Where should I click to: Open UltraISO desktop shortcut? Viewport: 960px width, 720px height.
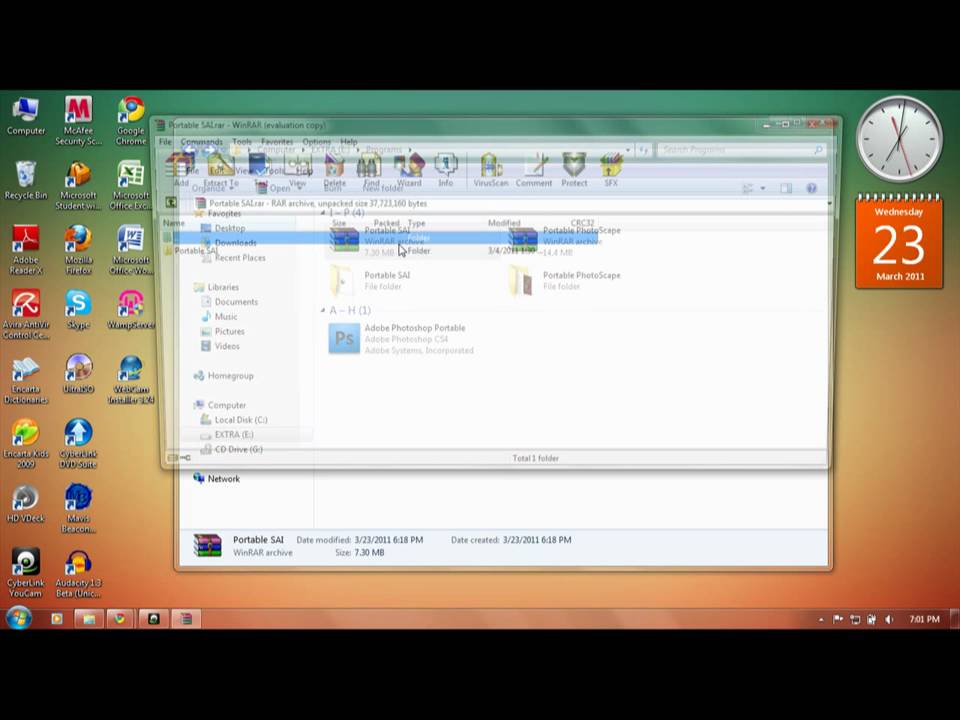[78, 374]
